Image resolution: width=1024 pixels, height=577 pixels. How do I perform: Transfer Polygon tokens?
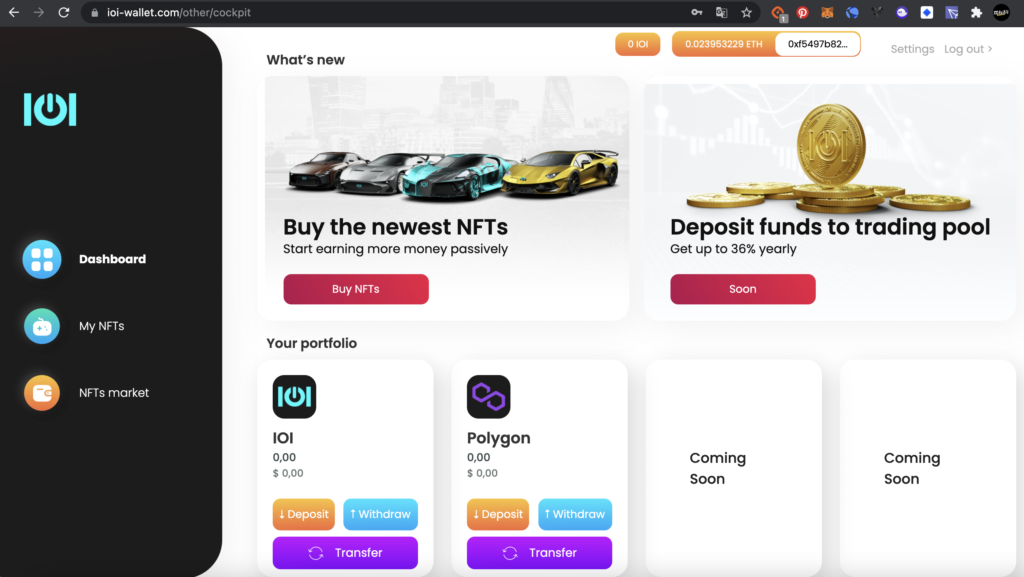click(x=539, y=553)
